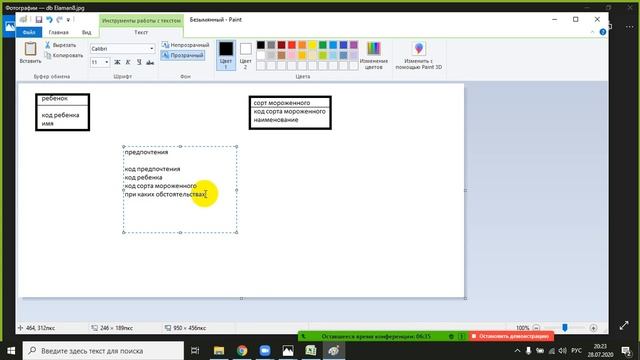Click 'предпочтения' title in text box
The image size is (640, 360).
(x=146, y=152)
